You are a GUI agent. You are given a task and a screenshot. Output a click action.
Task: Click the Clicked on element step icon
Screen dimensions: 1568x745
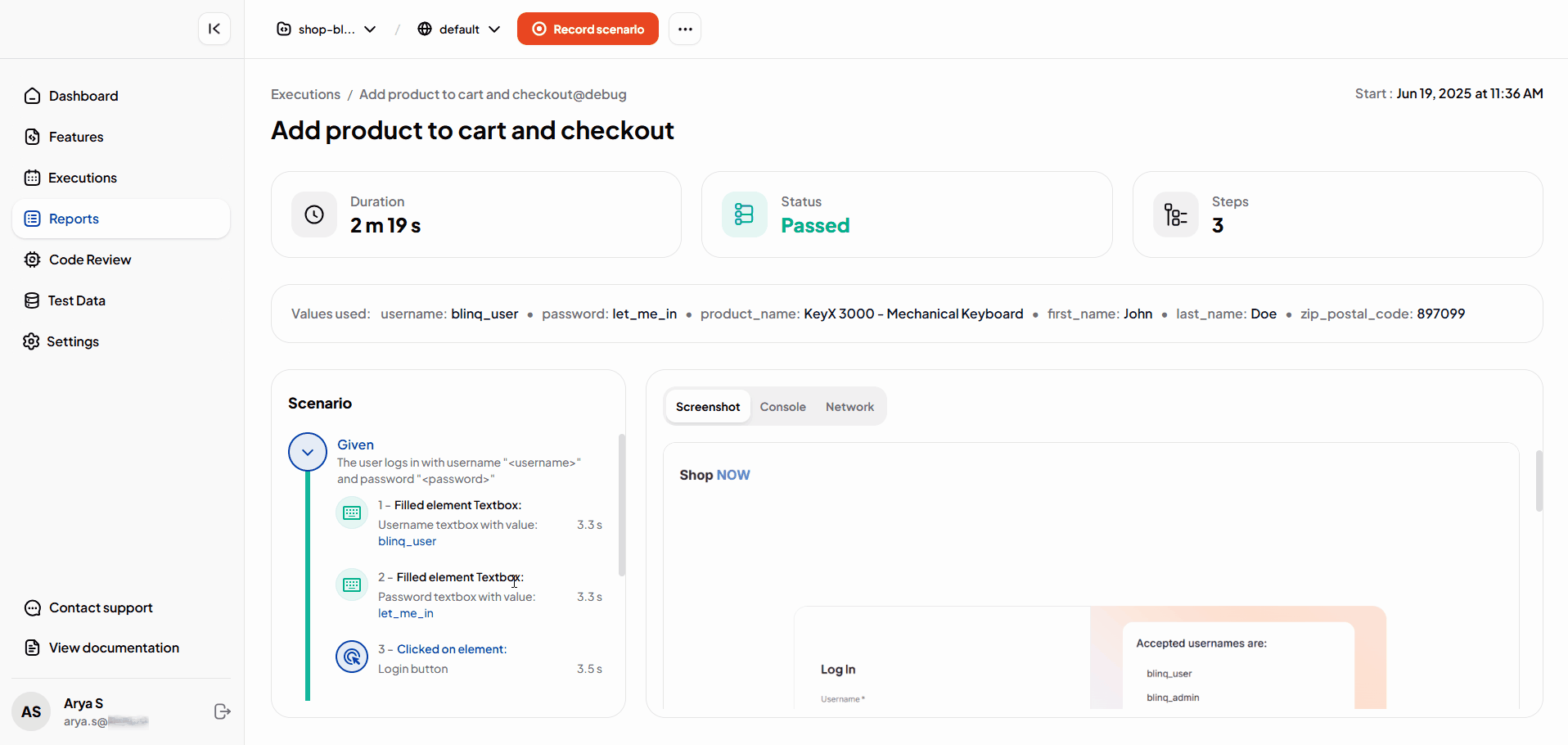click(352, 657)
